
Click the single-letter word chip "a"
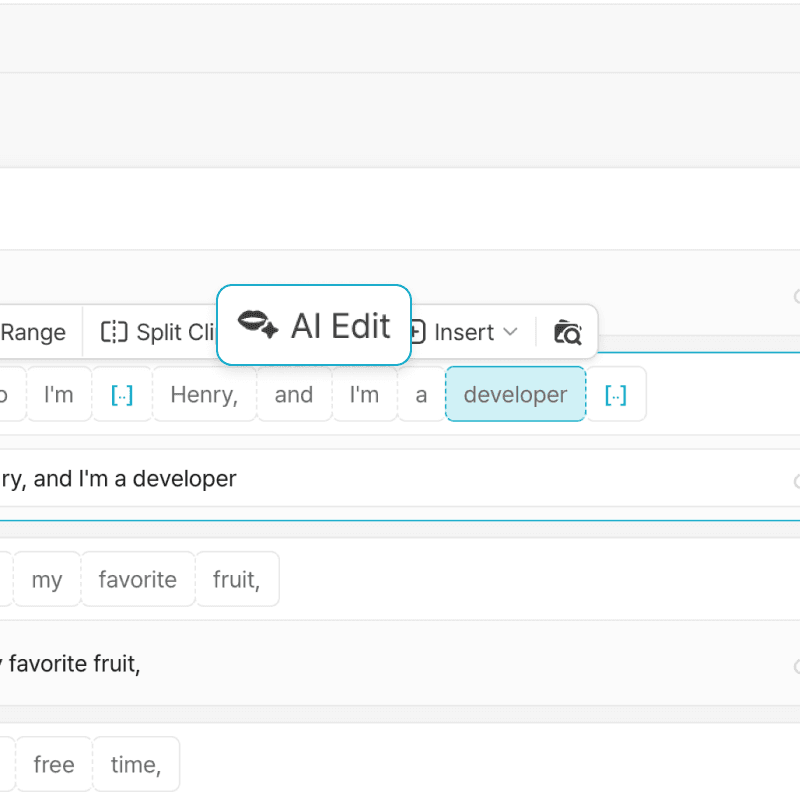(421, 395)
